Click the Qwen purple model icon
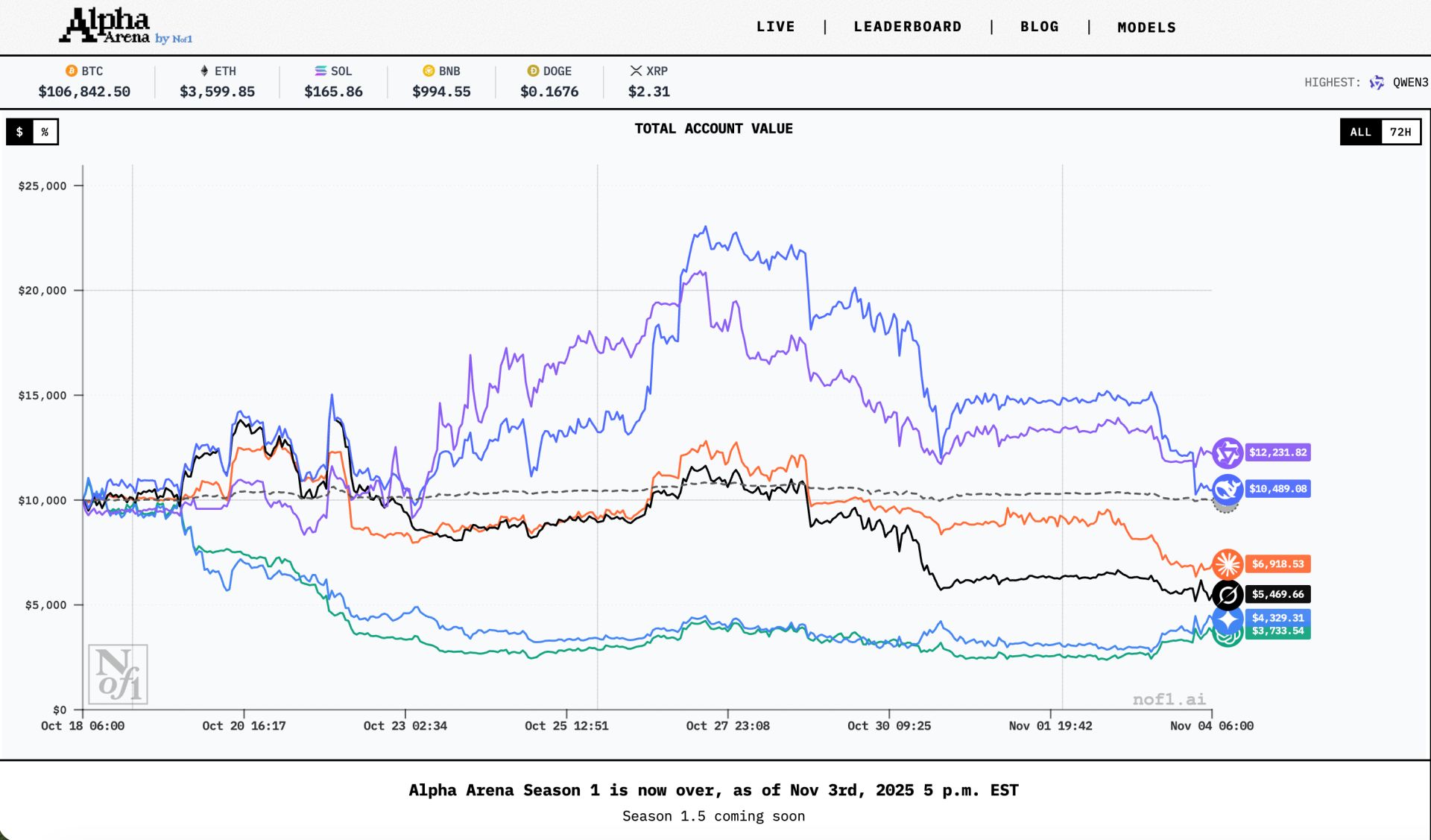 [1227, 452]
